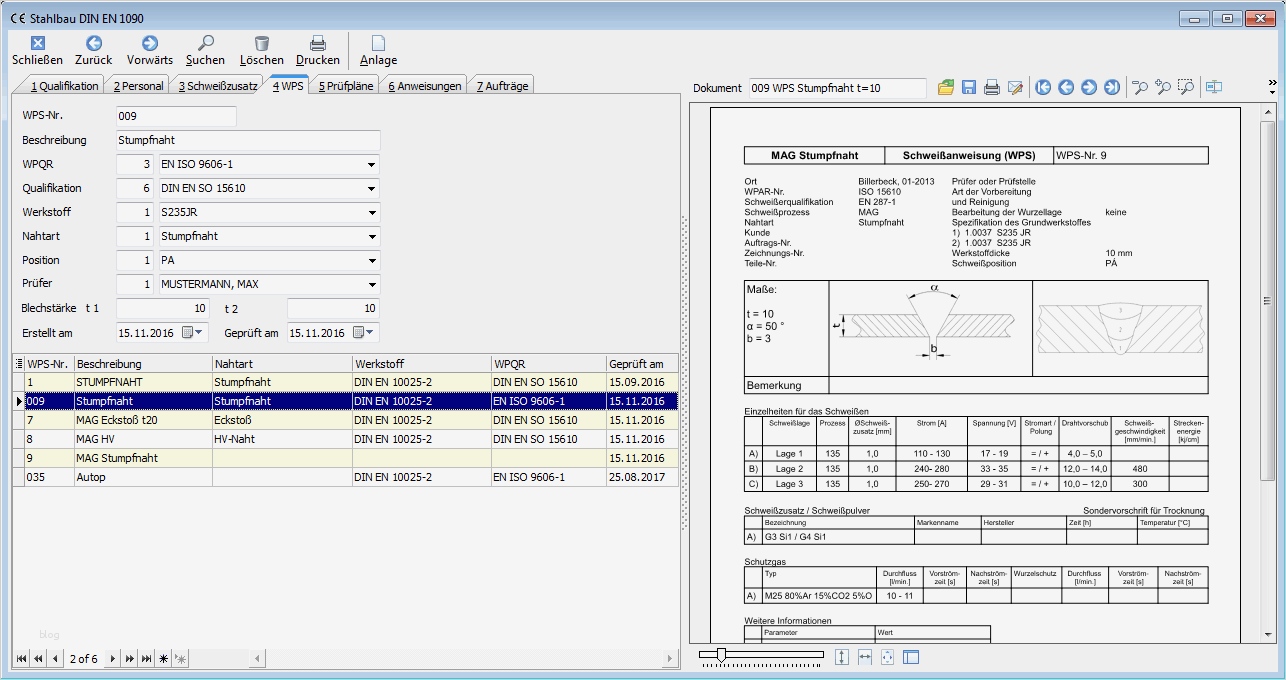Jump to last page of document preview
Image resolution: width=1286 pixels, height=680 pixels.
click(1111, 88)
